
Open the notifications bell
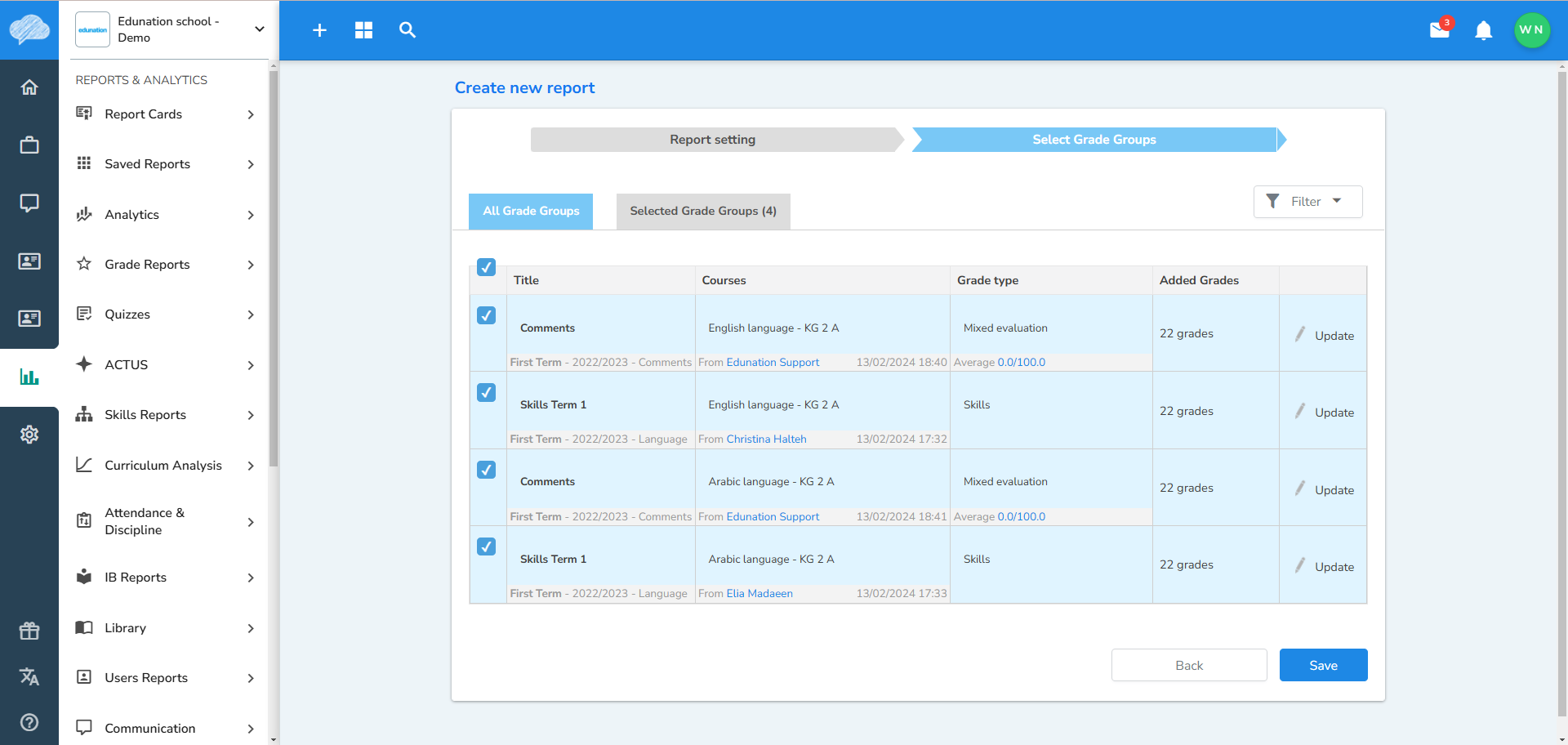click(x=1484, y=30)
